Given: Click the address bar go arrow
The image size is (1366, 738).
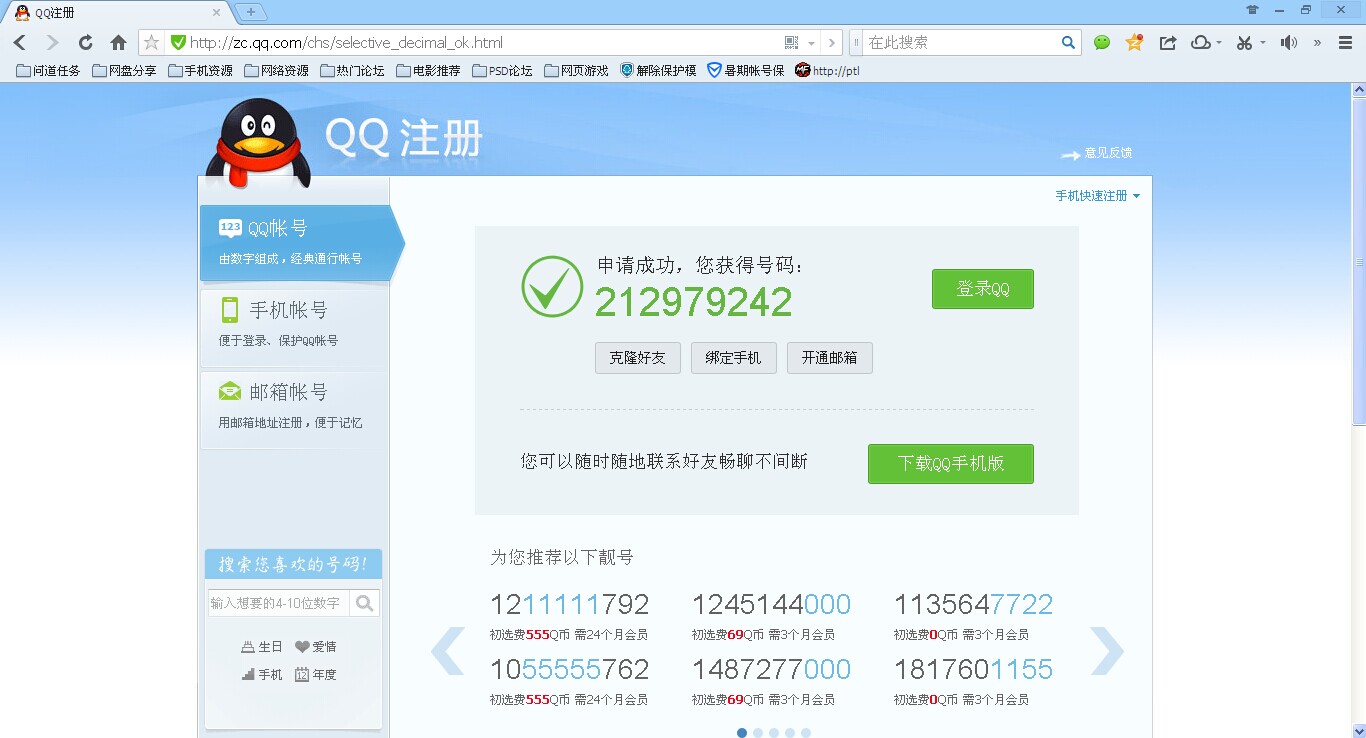Looking at the screenshot, I should (833, 42).
